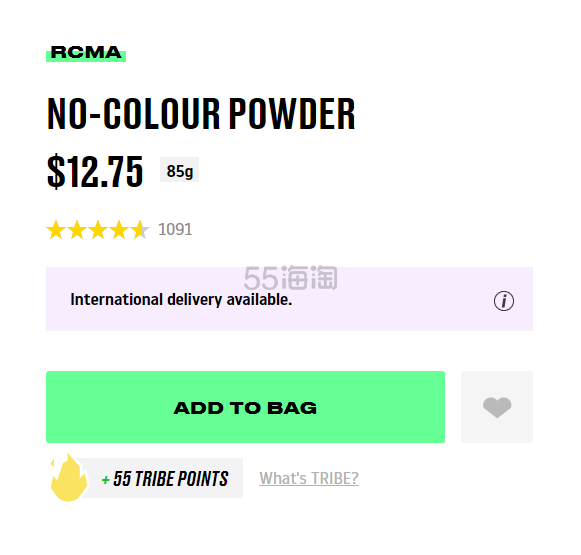
Task: Click the second gold rating star
Action: pyautogui.click(x=77, y=230)
